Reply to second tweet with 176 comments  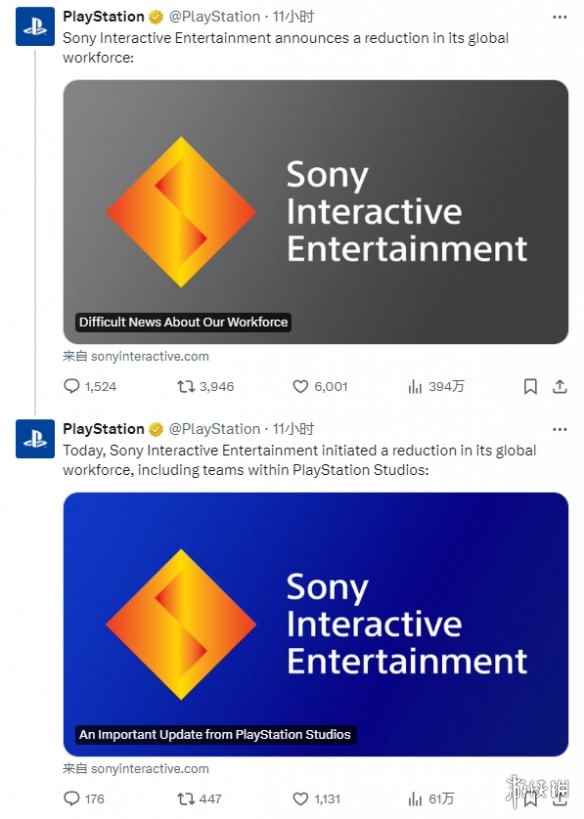[84, 799]
